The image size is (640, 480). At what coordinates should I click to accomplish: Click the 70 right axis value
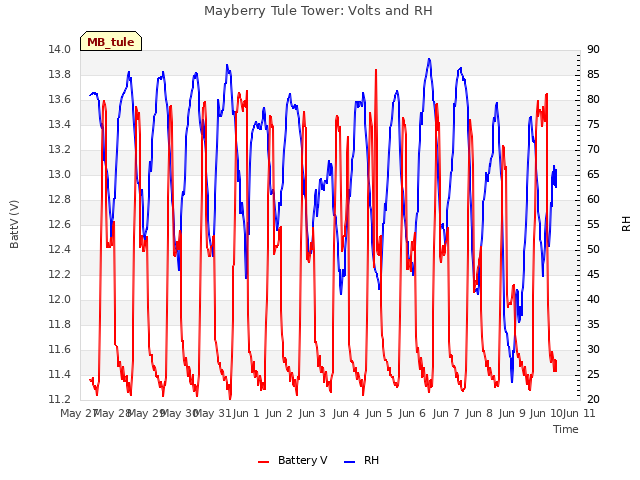point(593,150)
